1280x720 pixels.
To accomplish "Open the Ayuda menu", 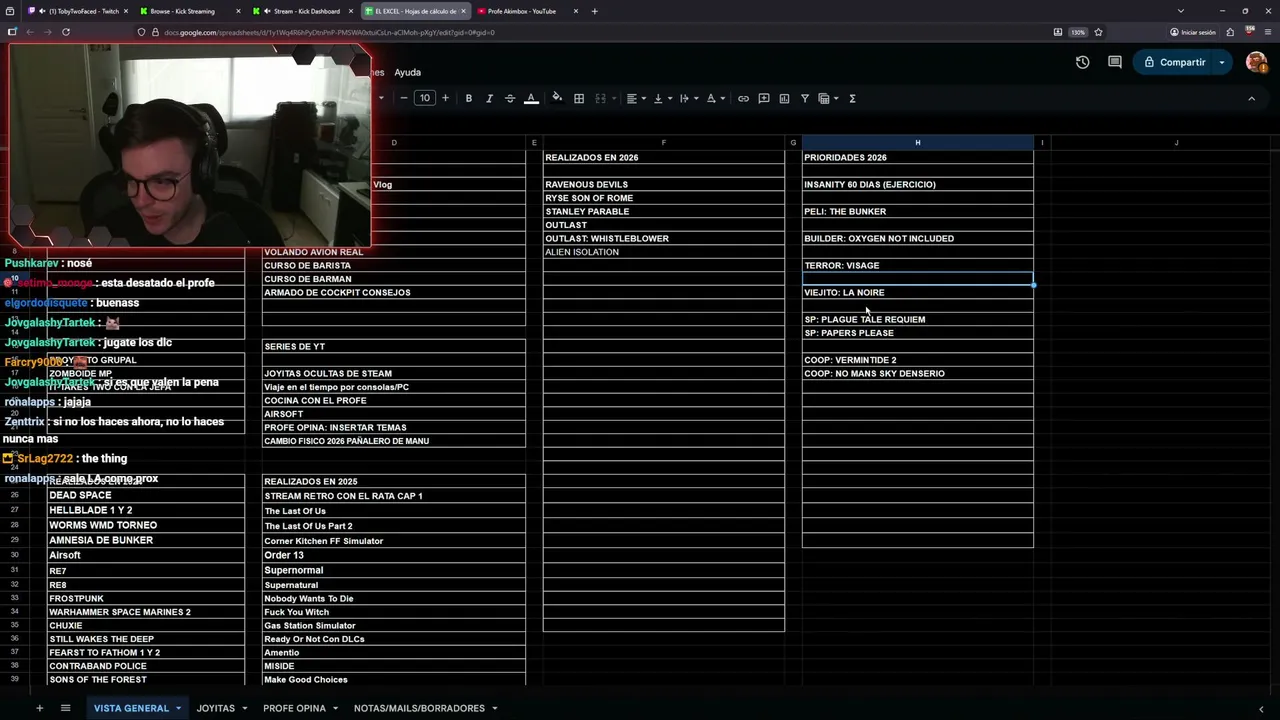I will (x=407, y=72).
